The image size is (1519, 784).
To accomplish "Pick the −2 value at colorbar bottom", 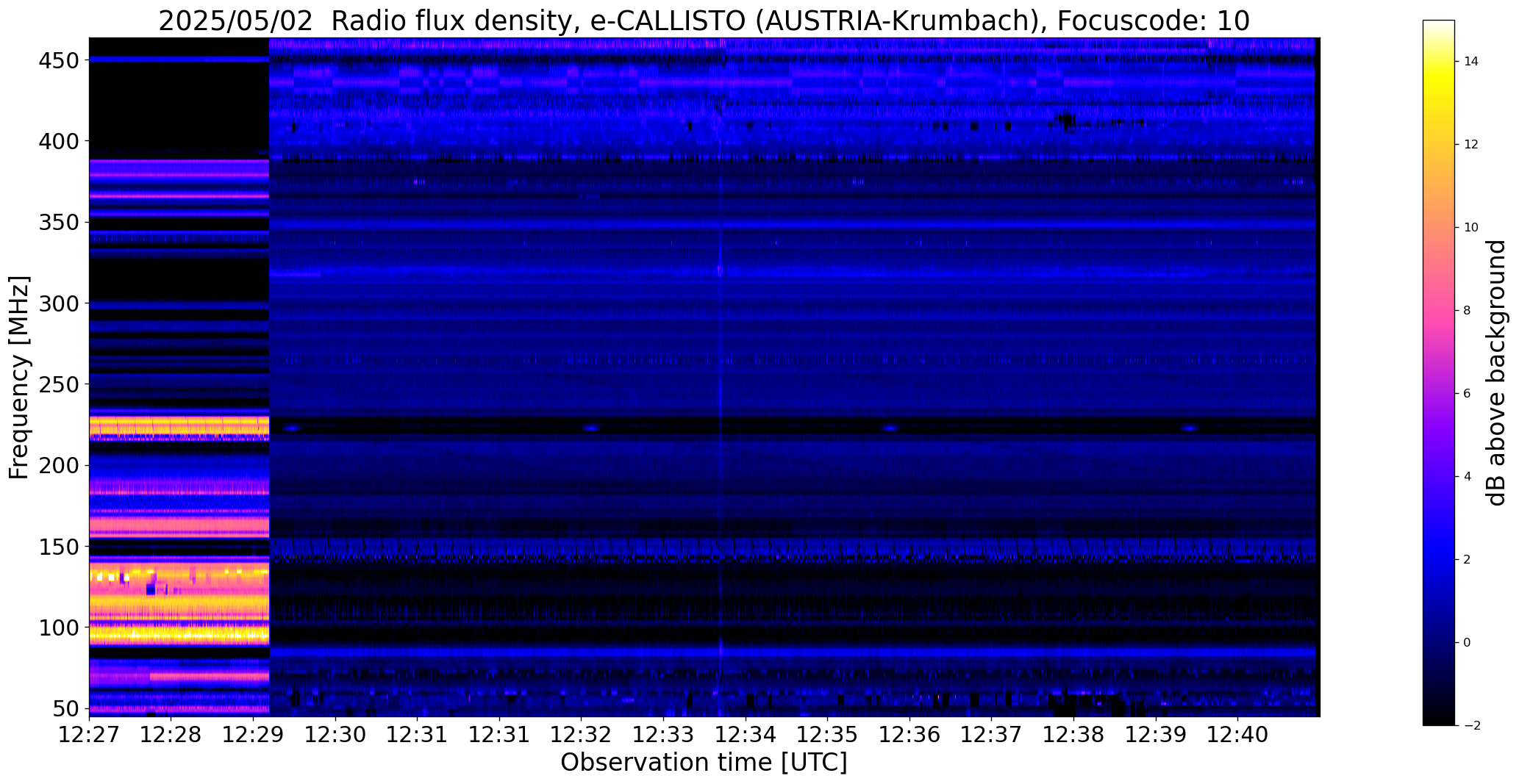I will (x=1472, y=725).
